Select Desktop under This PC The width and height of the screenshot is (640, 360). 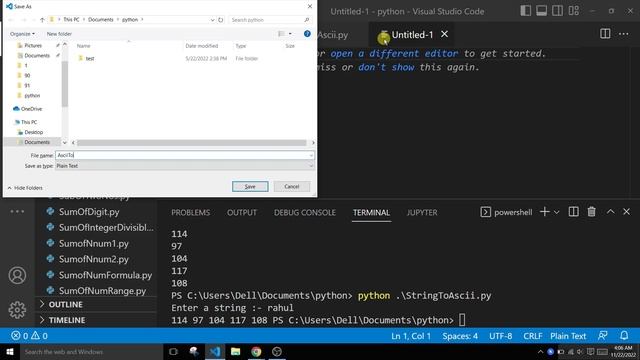point(33,132)
